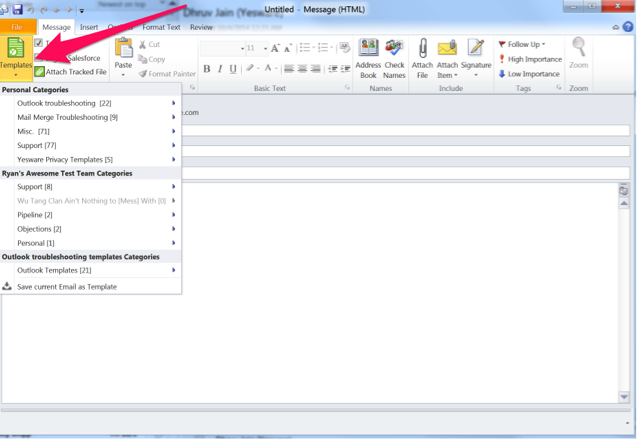The image size is (637, 439).
Task: Save the message with the floppy icon
Action: 17,9
